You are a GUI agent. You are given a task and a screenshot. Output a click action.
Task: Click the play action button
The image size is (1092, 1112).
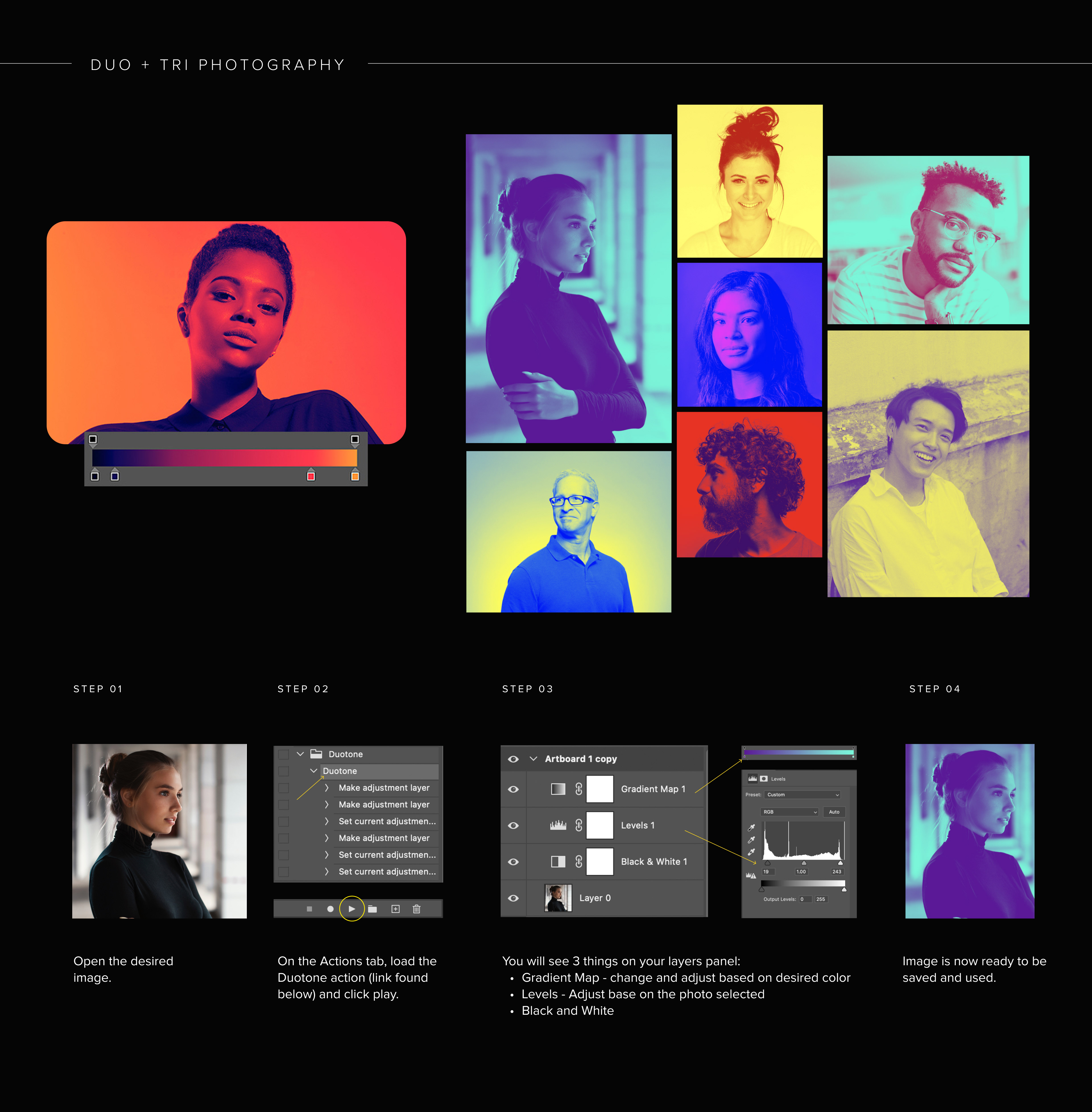[351, 908]
